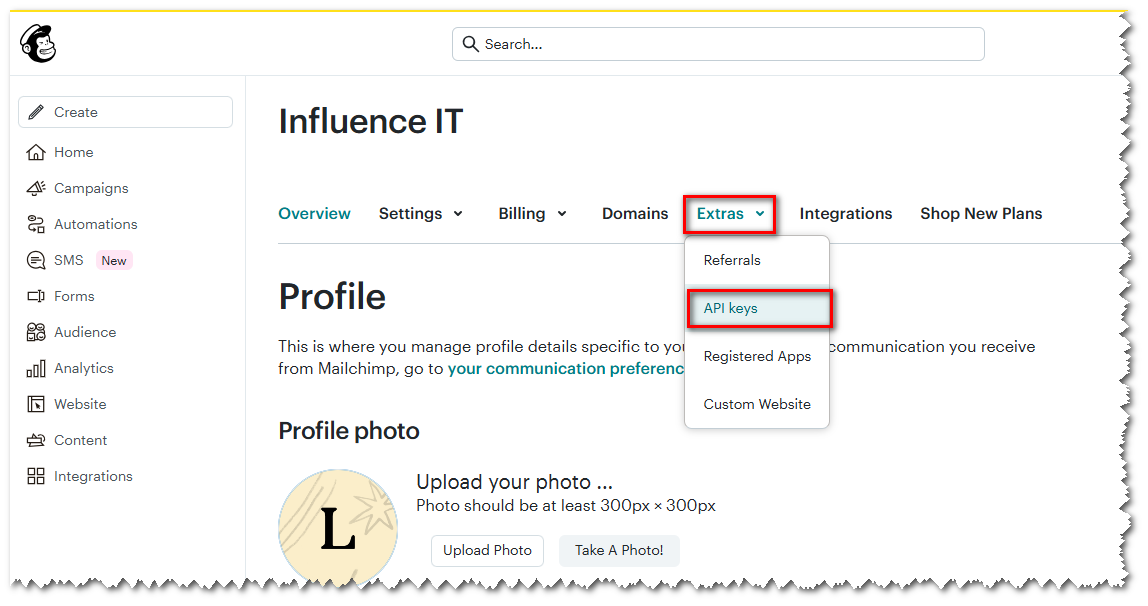
Task: Open the Shop New Plans tab
Action: pyautogui.click(x=981, y=214)
